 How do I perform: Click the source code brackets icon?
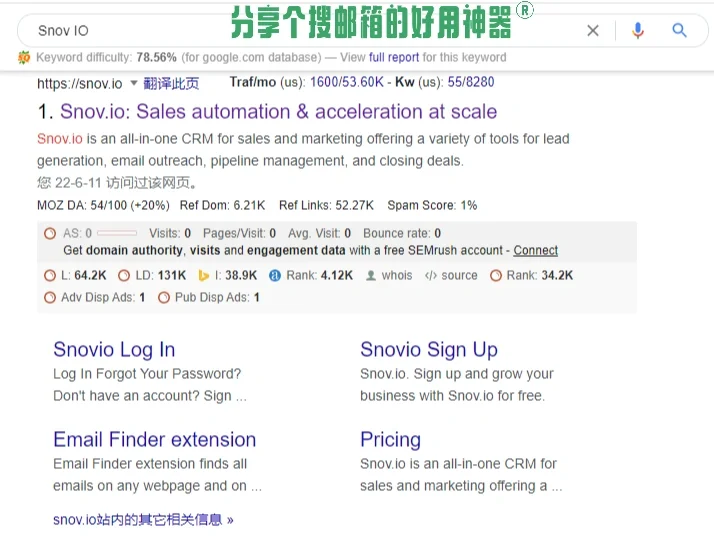[431, 276]
